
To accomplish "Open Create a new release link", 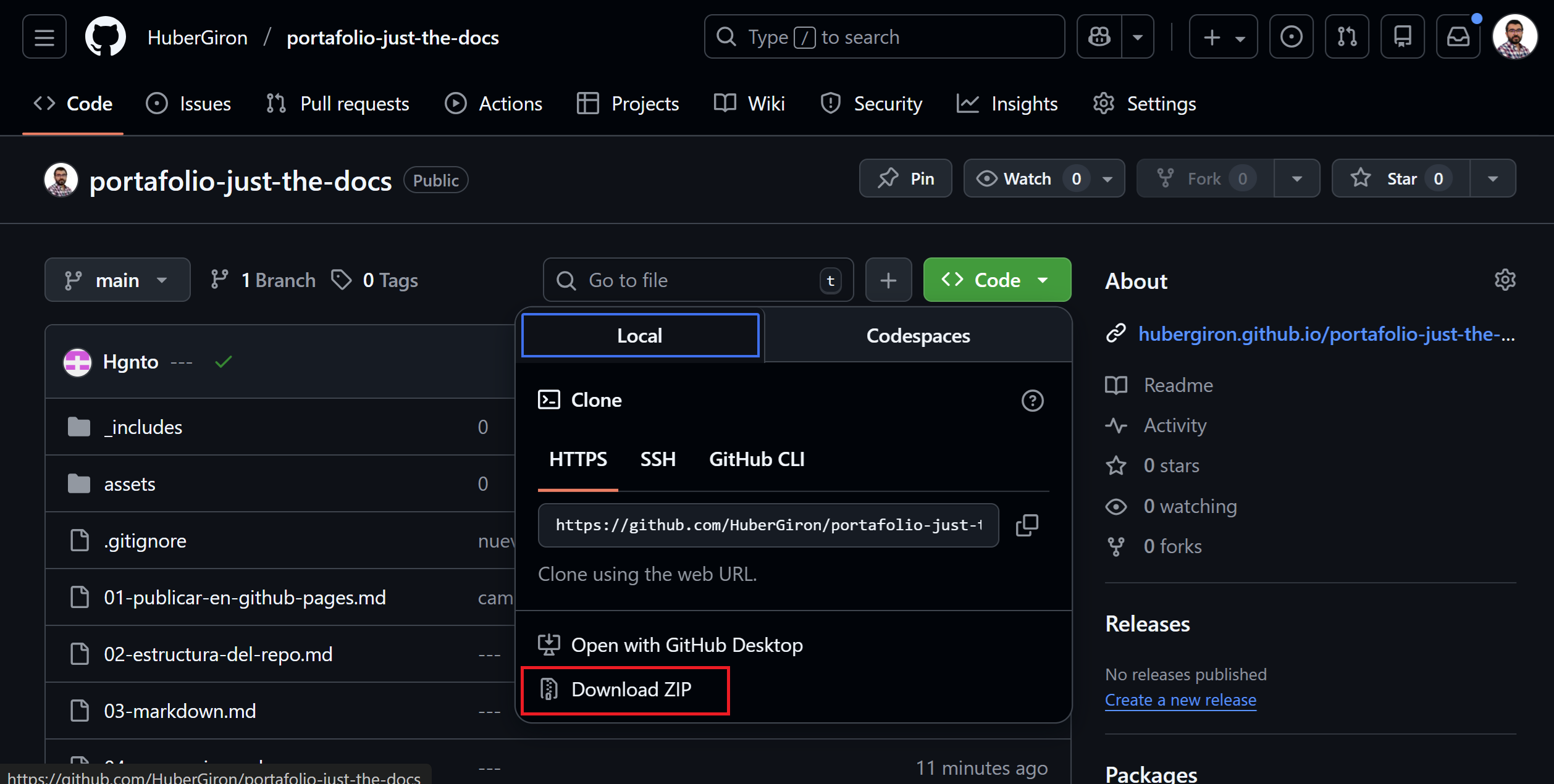I will coord(1180,699).
